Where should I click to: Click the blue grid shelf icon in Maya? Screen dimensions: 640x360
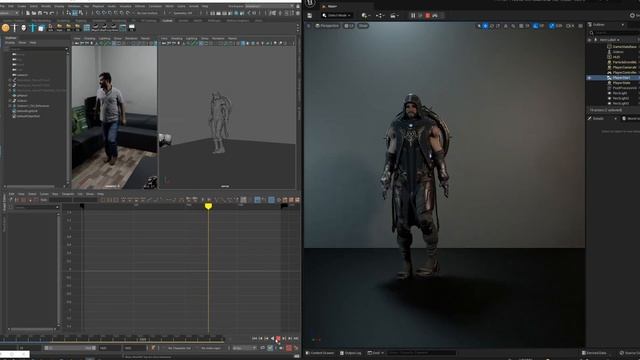pyautogui.click(x=87, y=28)
